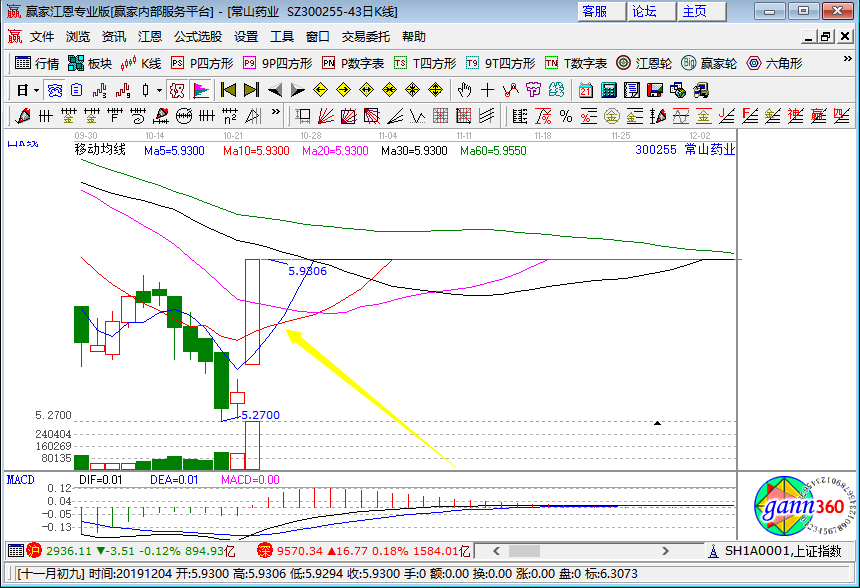Open the calendar 21 icon
This screenshot has height=588, width=860.
(586, 90)
